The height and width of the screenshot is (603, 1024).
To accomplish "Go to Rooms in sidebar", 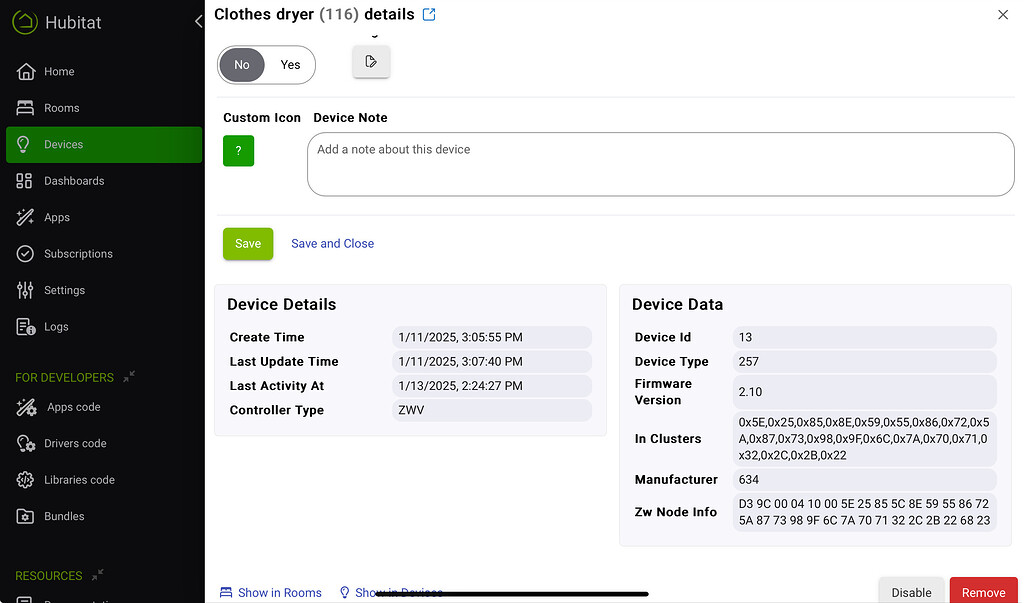I will (x=61, y=108).
